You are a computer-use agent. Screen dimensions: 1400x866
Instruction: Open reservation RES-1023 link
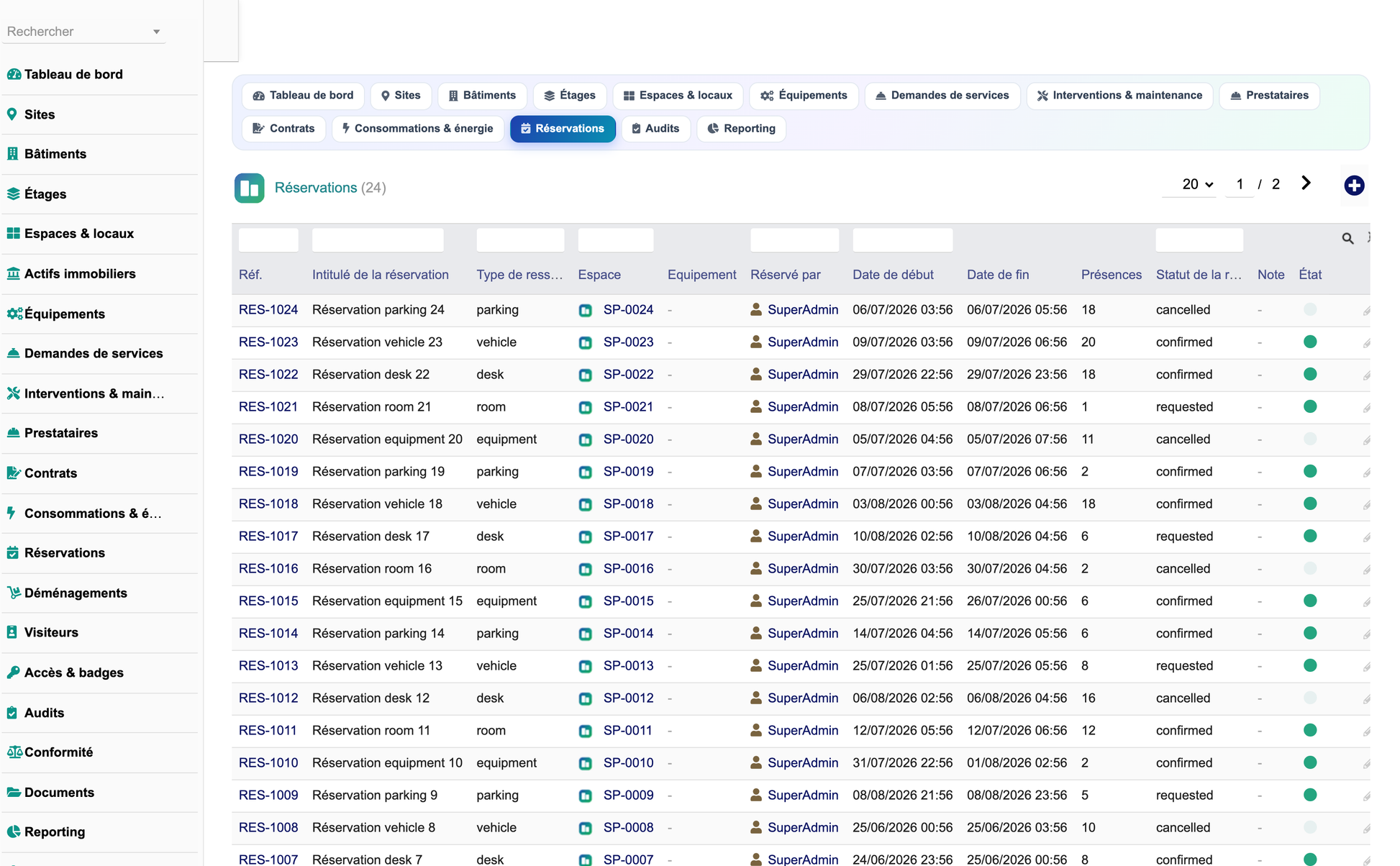click(268, 342)
